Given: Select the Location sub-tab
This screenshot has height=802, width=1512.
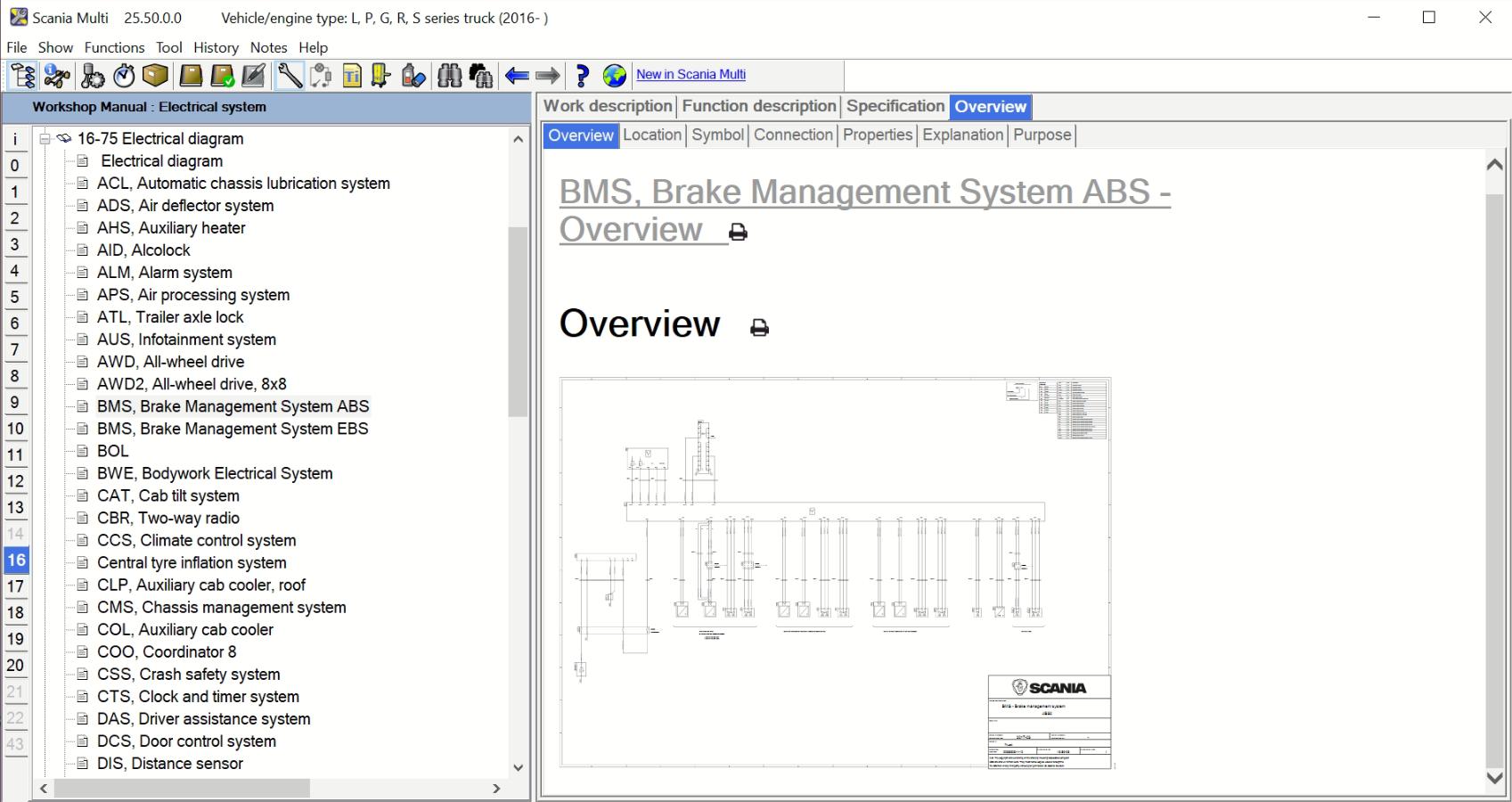Looking at the screenshot, I should coord(652,135).
